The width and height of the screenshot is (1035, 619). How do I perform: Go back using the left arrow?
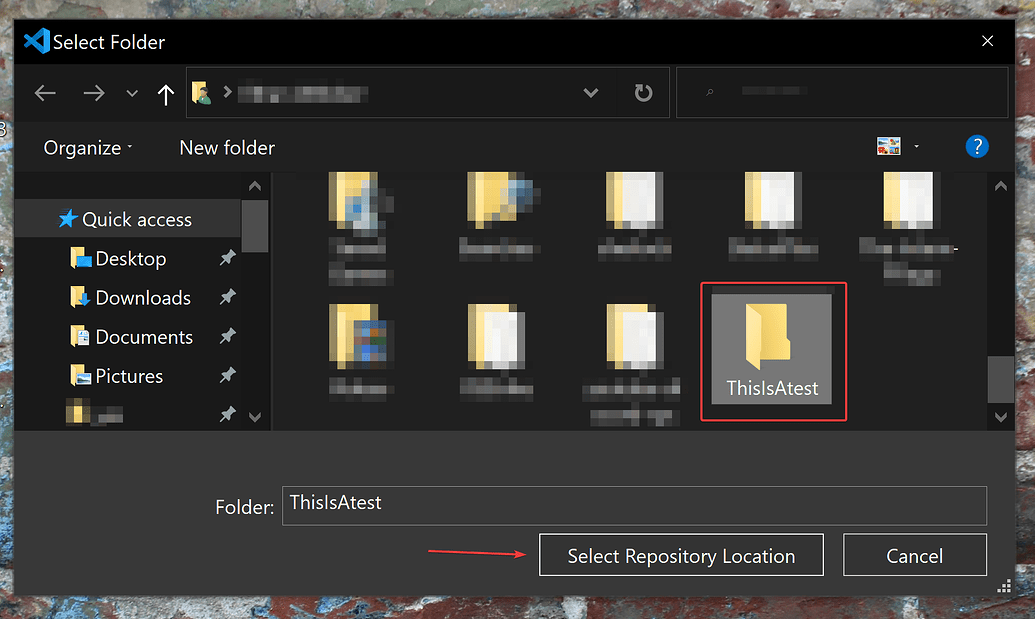point(45,93)
